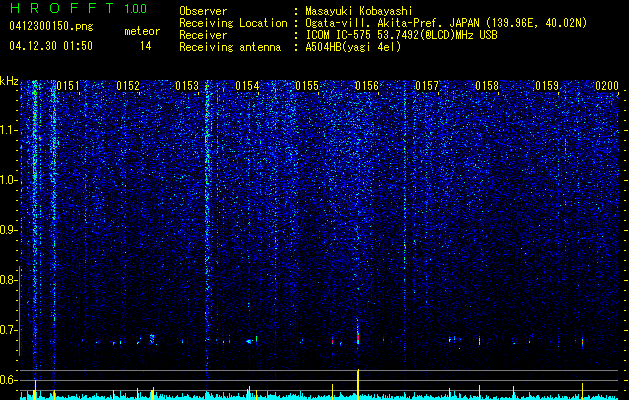
Task: Click the 0.7 frequency axis label
Action: tap(8, 330)
